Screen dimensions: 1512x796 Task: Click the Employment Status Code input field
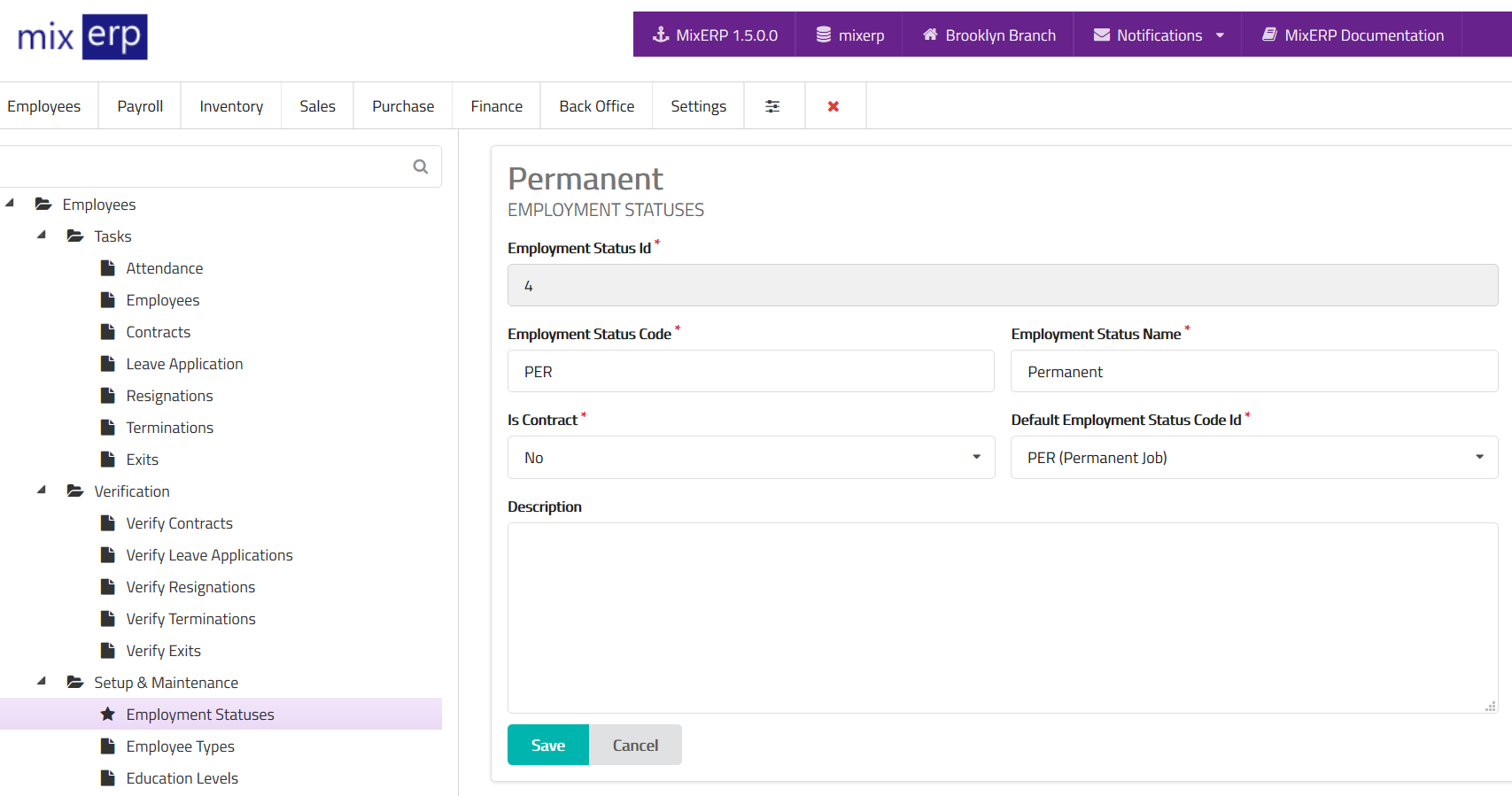(x=750, y=372)
